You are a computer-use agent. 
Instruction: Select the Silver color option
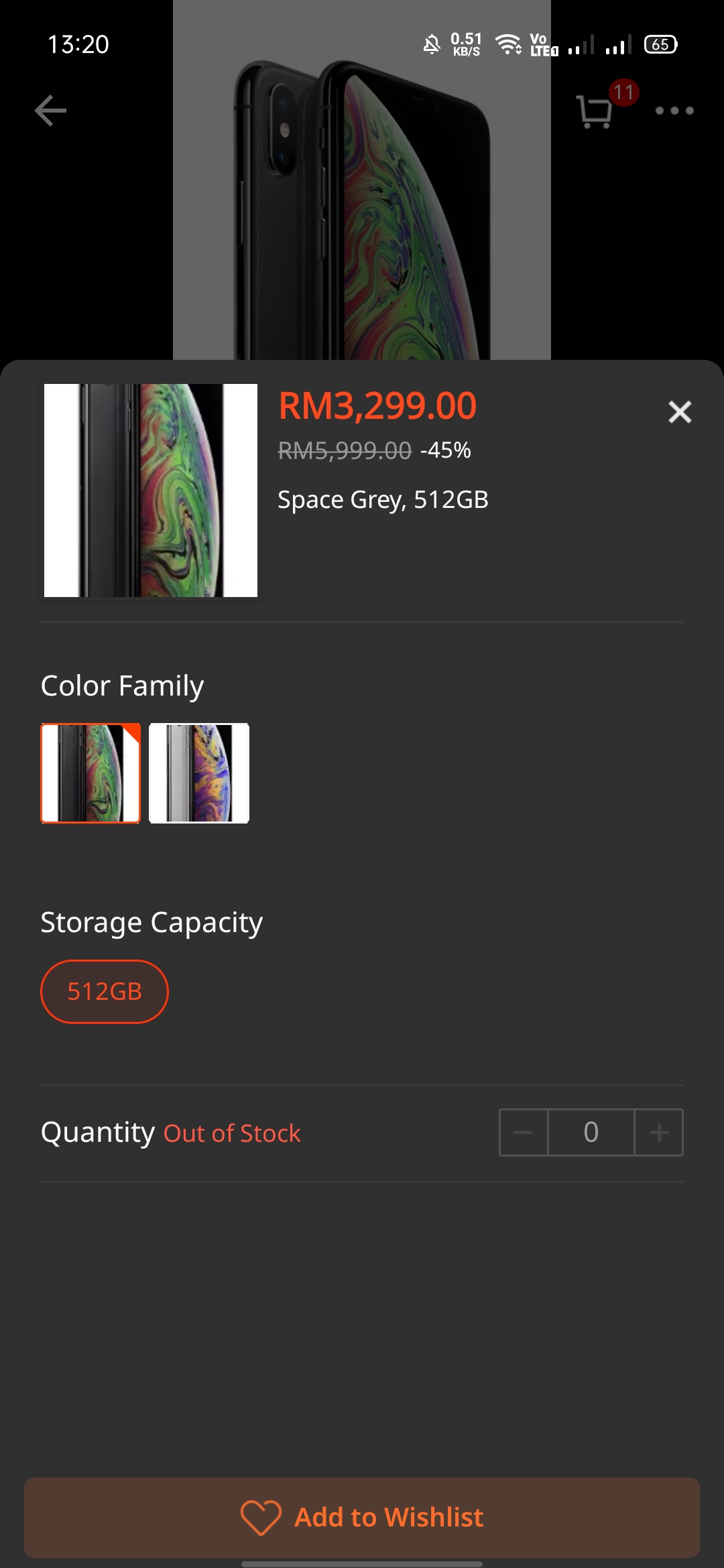[199, 773]
